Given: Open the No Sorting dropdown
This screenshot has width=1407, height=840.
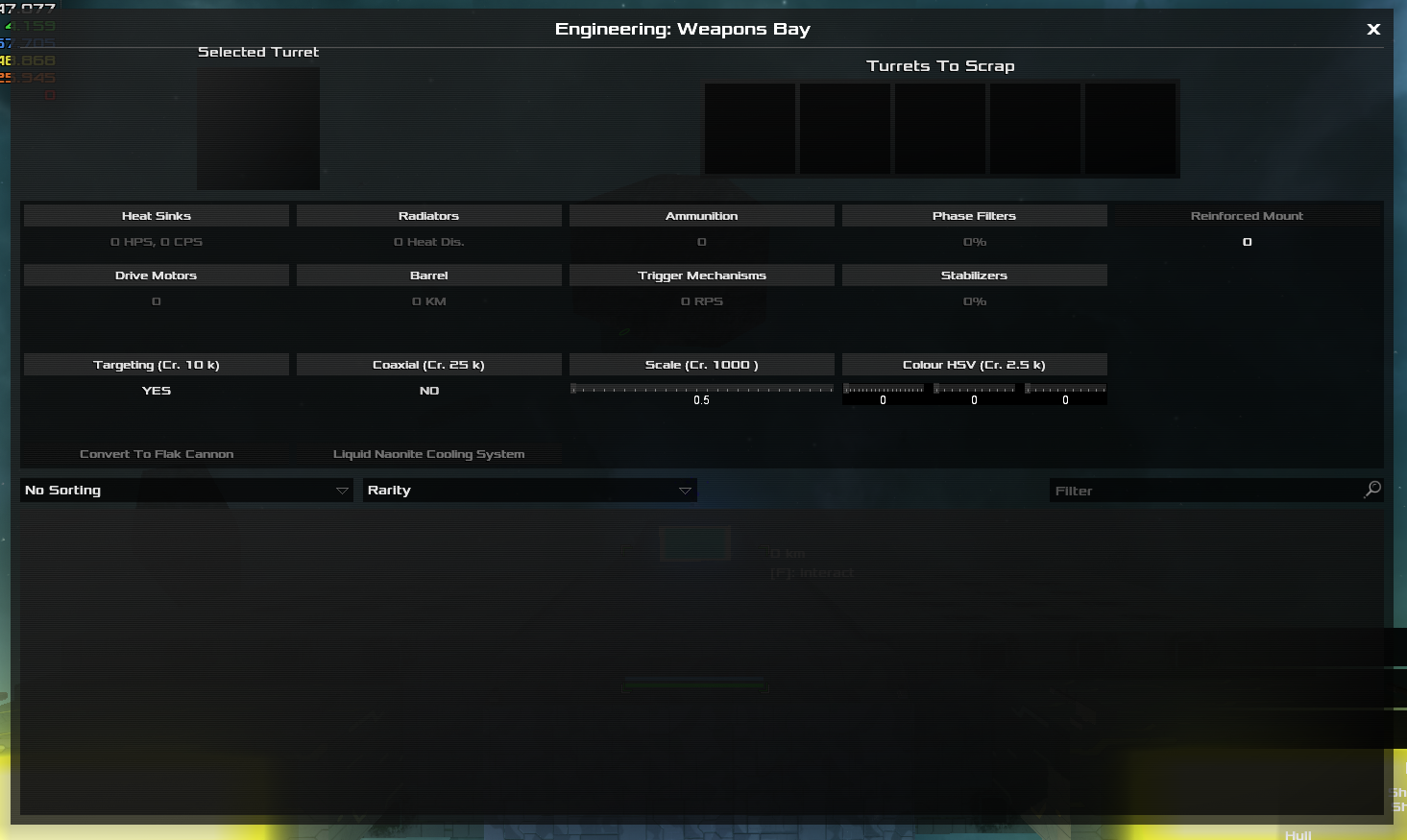Looking at the screenshot, I should [x=186, y=490].
